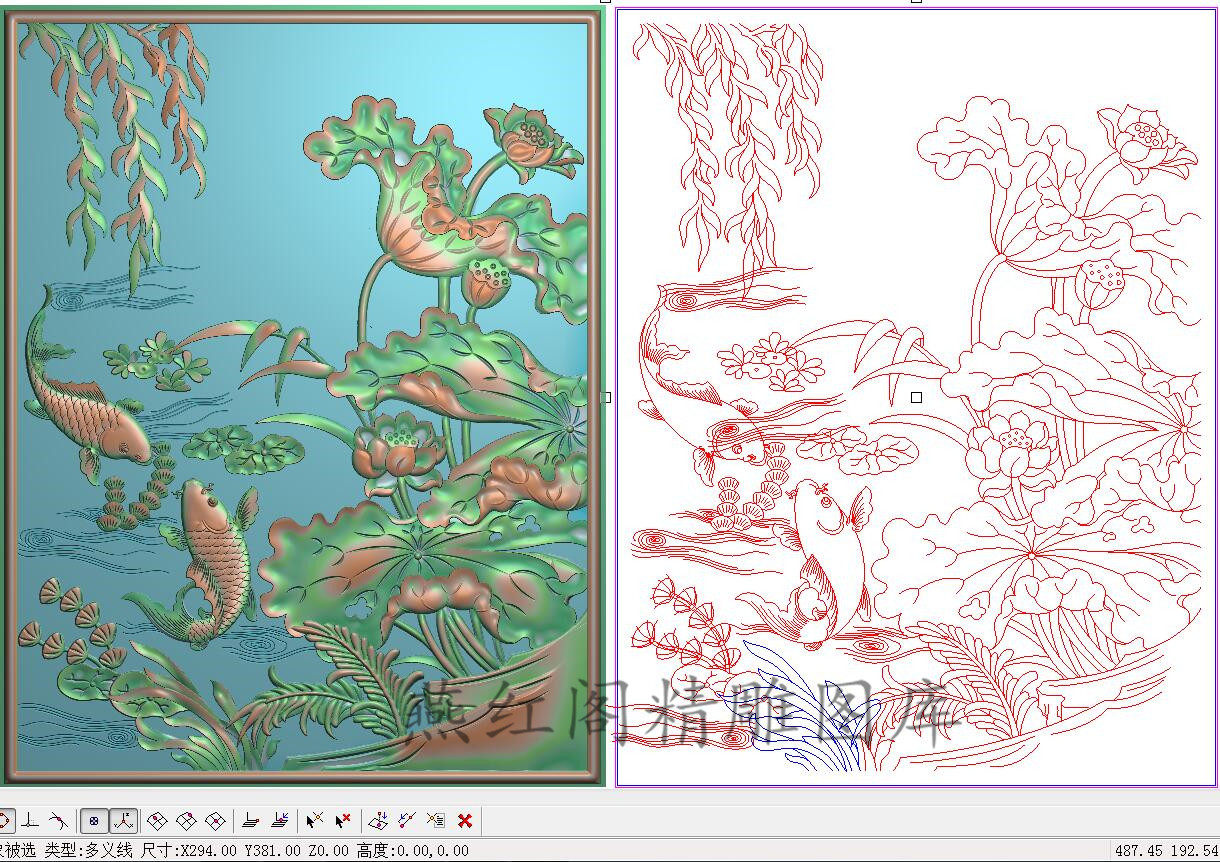Click the type label 多义线 in status bar
Image resolution: width=1220 pixels, height=862 pixels.
tap(111, 851)
